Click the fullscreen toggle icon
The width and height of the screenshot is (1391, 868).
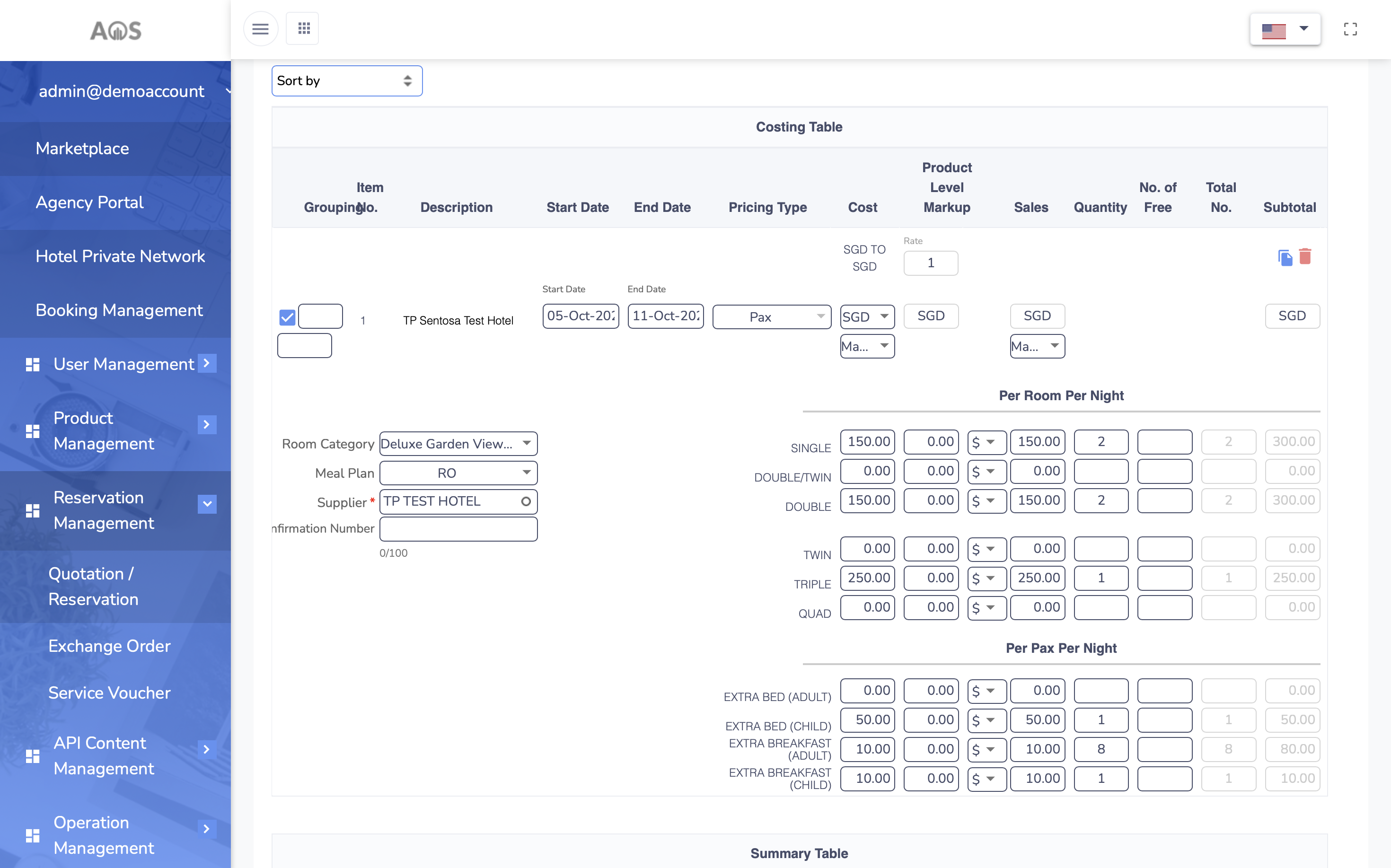point(1350,29)
